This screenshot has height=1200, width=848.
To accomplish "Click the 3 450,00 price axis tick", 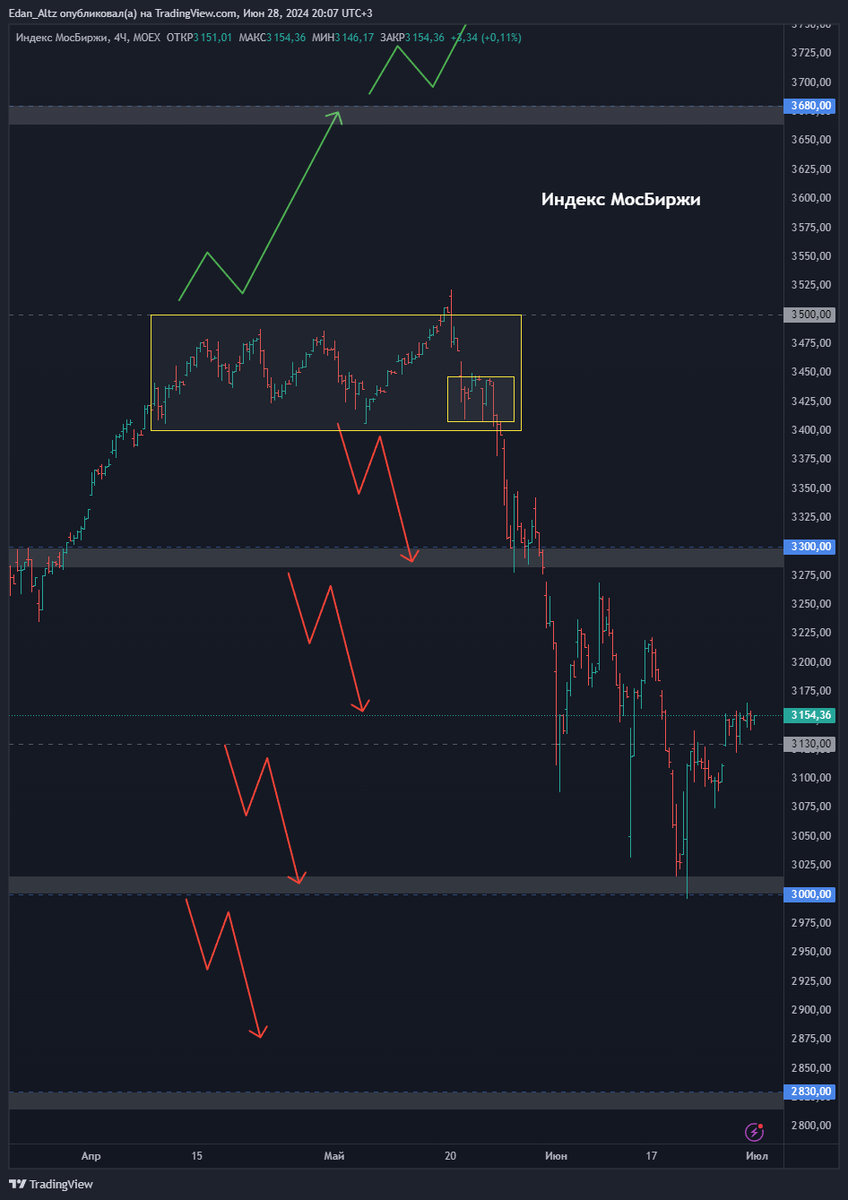I will click(811, 372).
